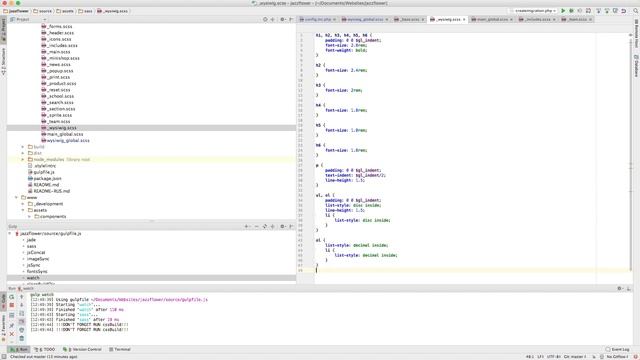The image size is (640, 360).
Task: Open Structure tool window on left stripe
Action: point(3,61)
